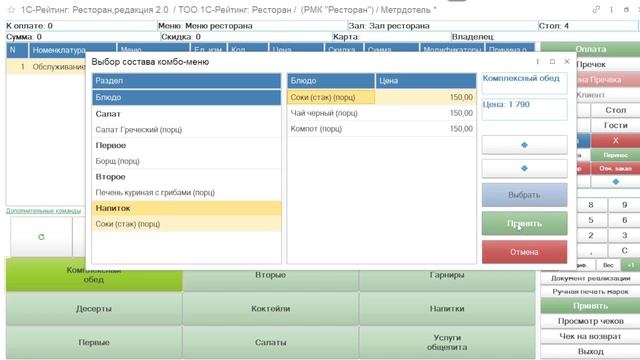This screenshot has width=640, height=360.
Task: Open Дополнительные команды link
Action: [43, 211]
